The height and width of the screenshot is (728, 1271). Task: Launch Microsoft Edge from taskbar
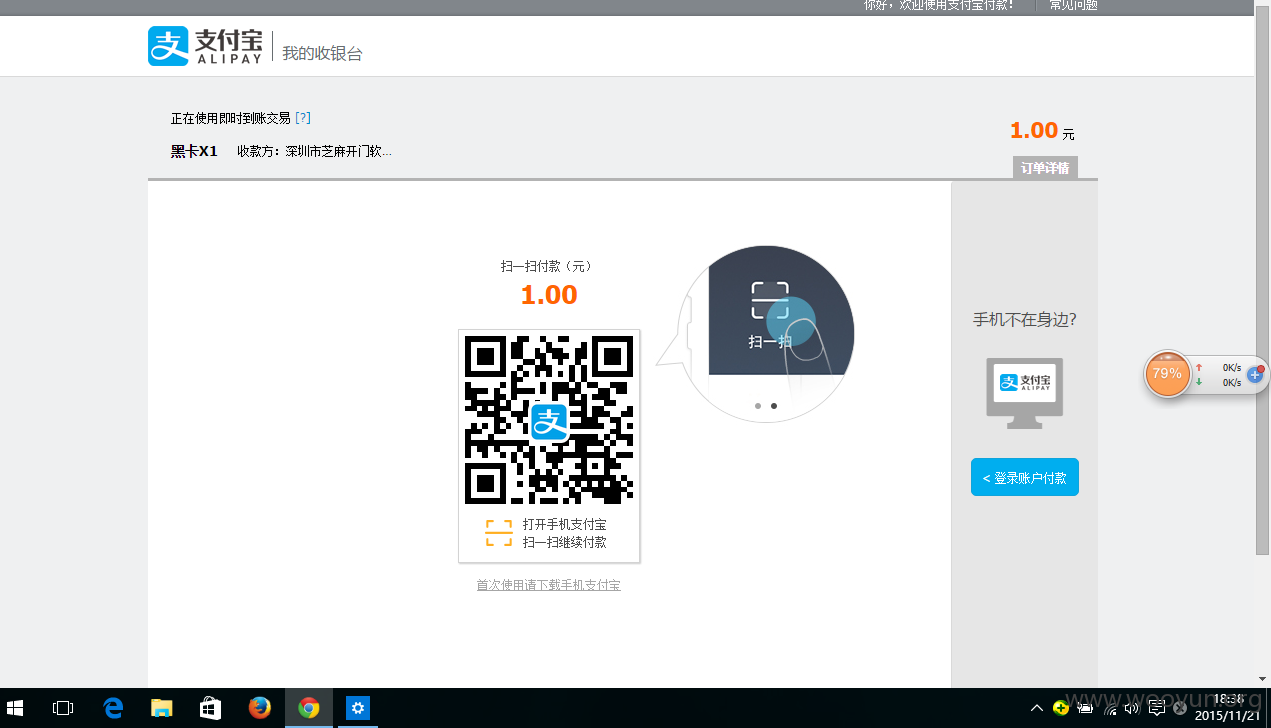point(113,708)
